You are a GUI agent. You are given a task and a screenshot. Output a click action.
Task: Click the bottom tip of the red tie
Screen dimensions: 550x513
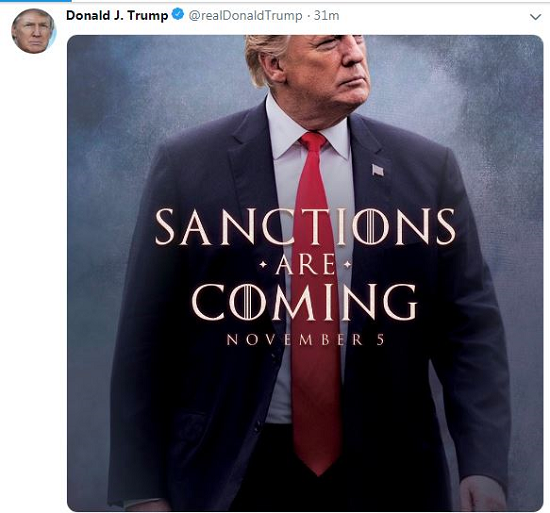point(318,468)
